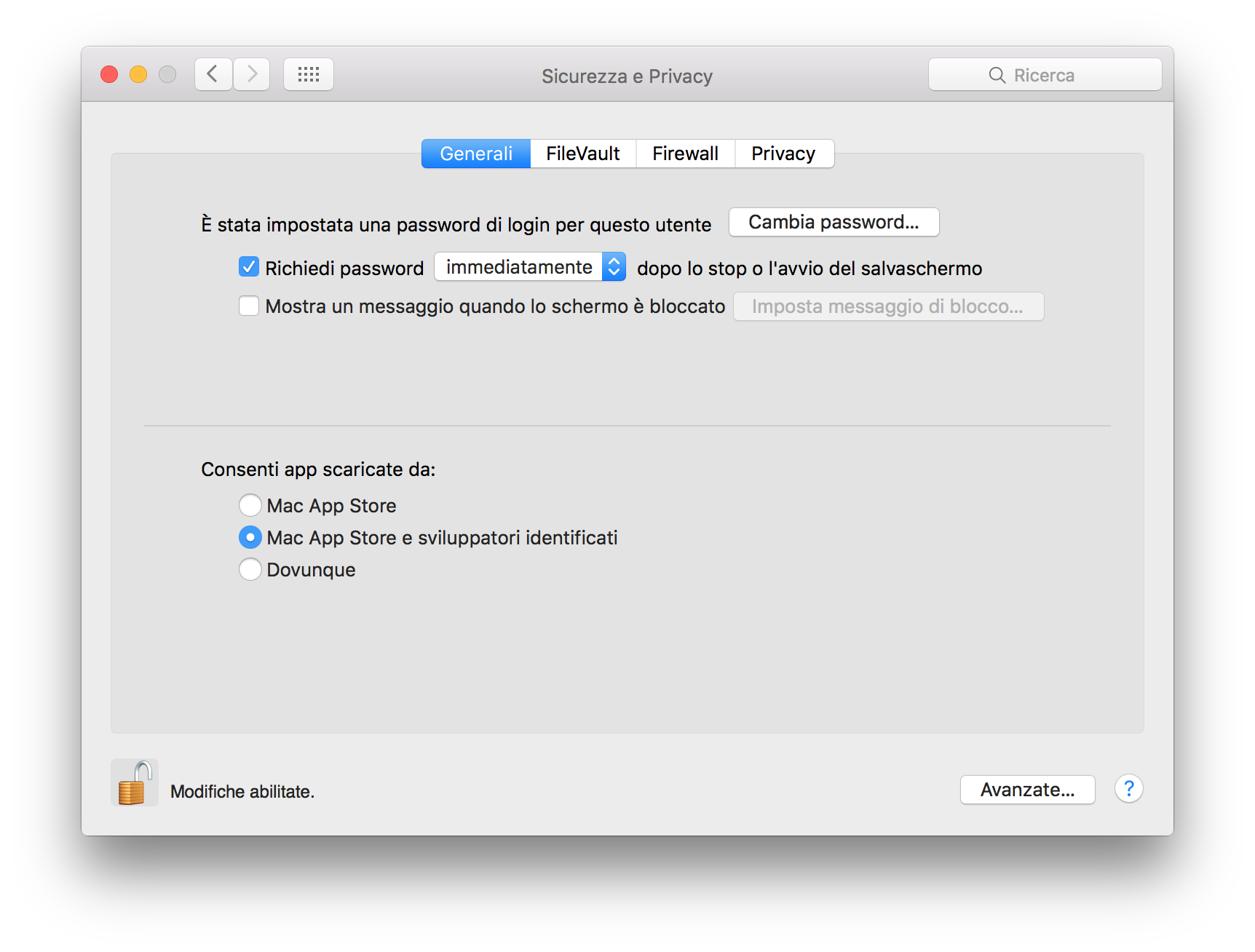The height and width of the screenshot is (952, 1255).
Task: Select Mac App Store radio option
Action: pyautogui.click(x=250, y=505)
